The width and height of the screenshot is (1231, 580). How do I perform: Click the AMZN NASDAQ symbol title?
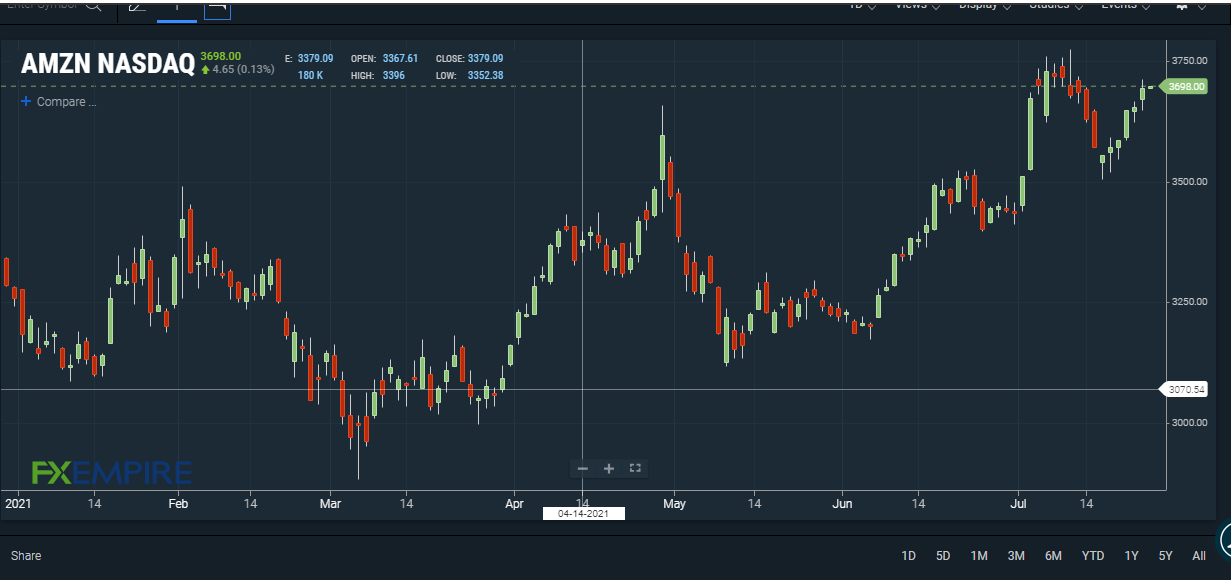pos(108,65)
